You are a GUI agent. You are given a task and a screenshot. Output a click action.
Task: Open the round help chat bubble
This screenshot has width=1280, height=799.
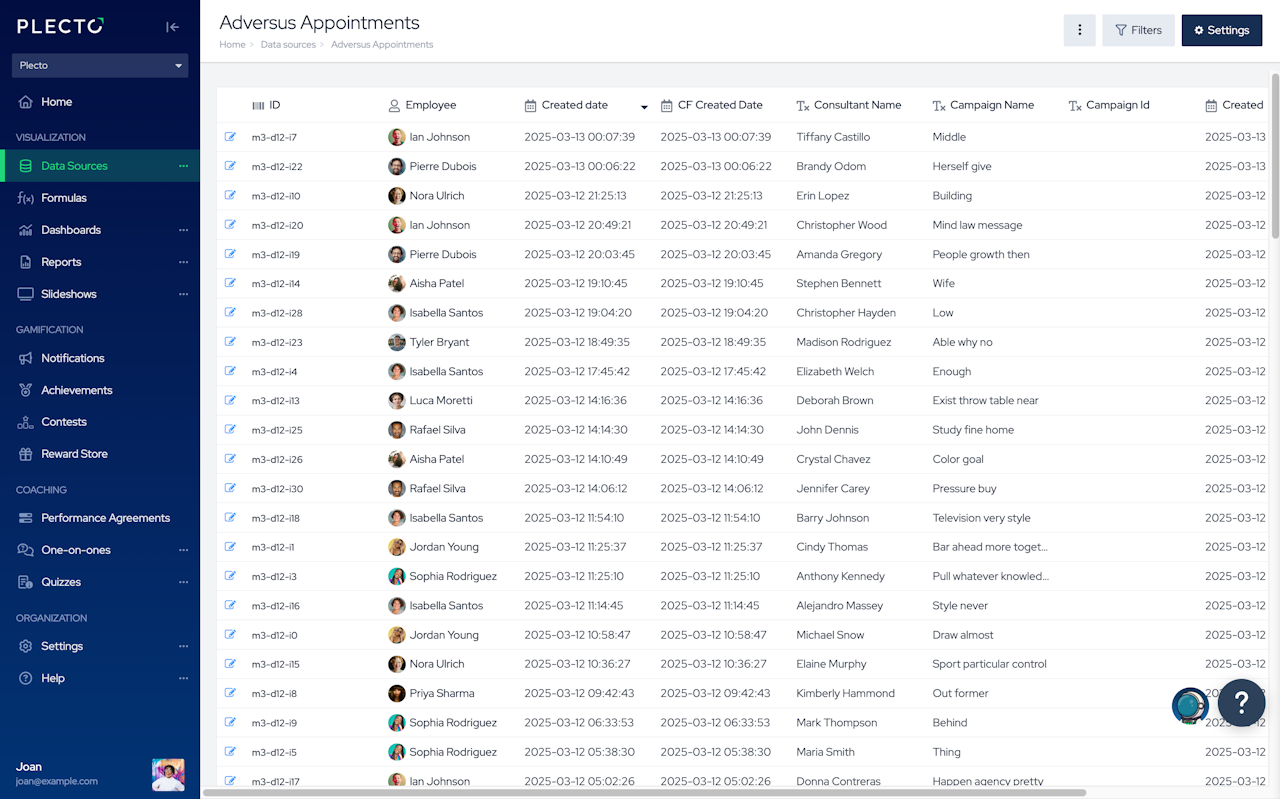coord(1242,703)
